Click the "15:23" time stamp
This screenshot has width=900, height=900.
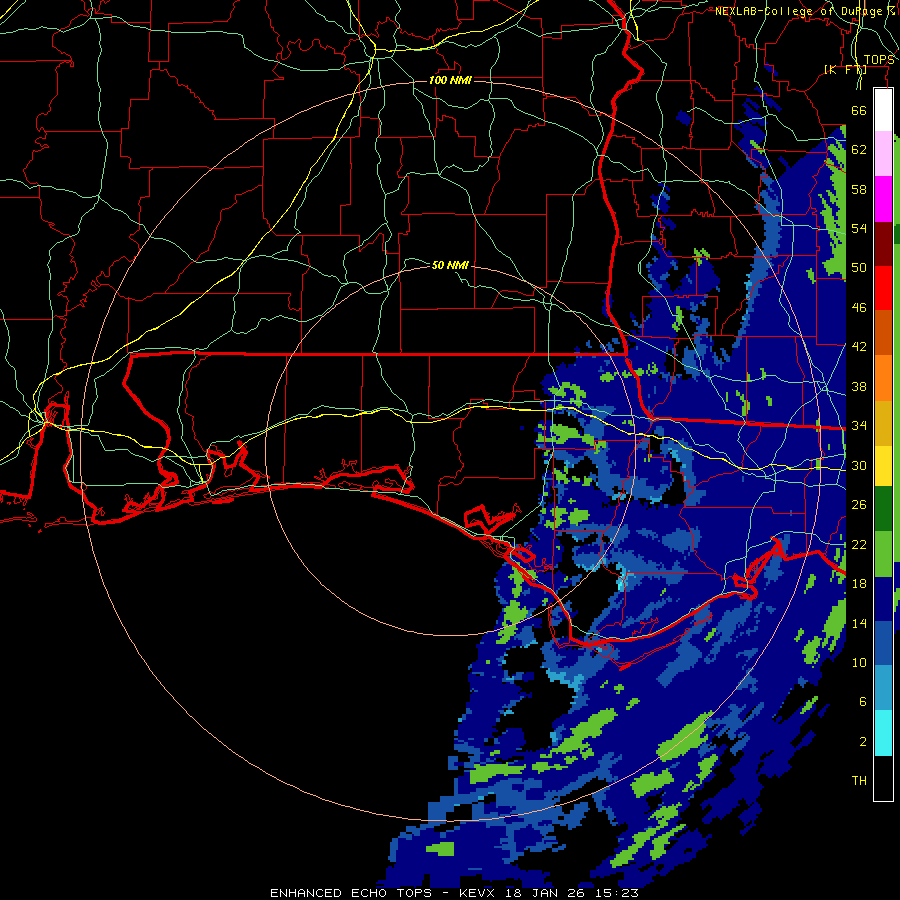point(619,893)
